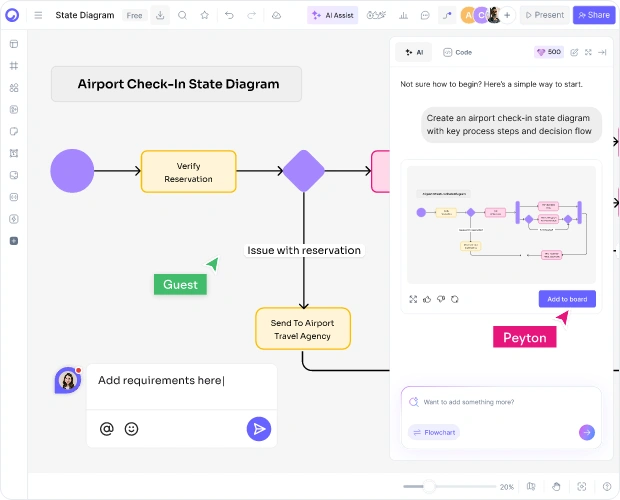
Task: Open help question mark icon
Action: [607, 487]
